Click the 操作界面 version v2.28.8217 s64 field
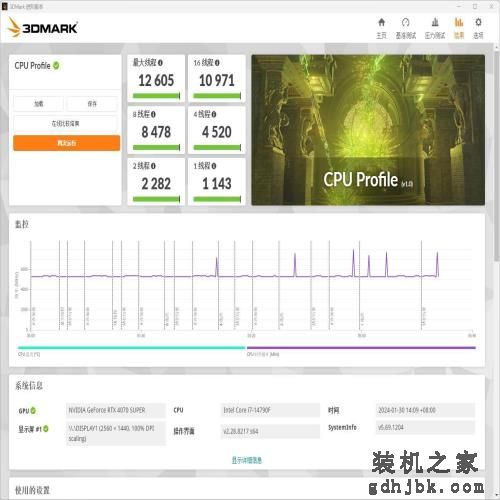The image size is (500, 500). [270, 431]
